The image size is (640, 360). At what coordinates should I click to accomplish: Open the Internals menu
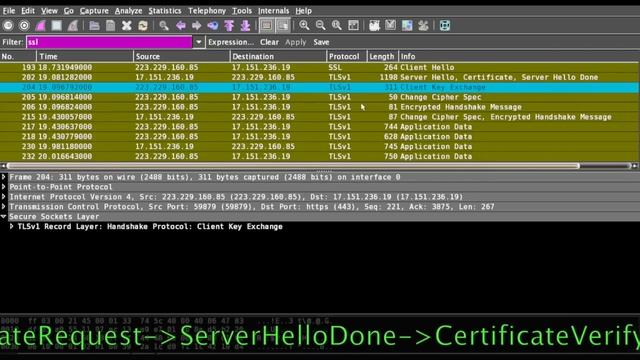pyautogui.click(x=273, y=11)
